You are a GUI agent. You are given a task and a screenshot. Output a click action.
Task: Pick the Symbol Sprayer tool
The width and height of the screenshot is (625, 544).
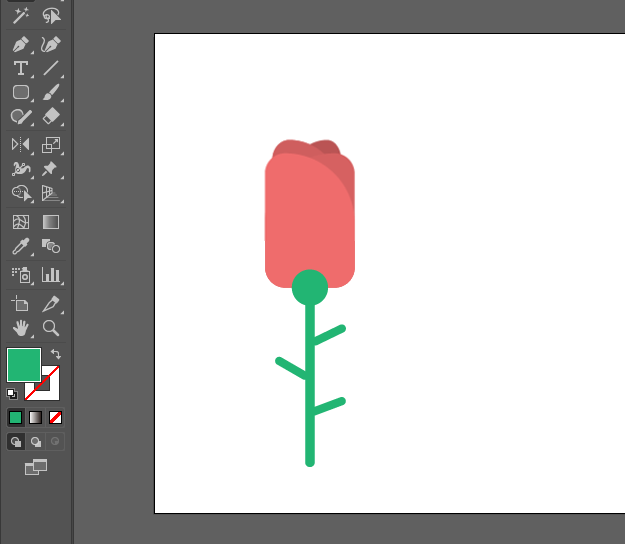click(20, 274)
